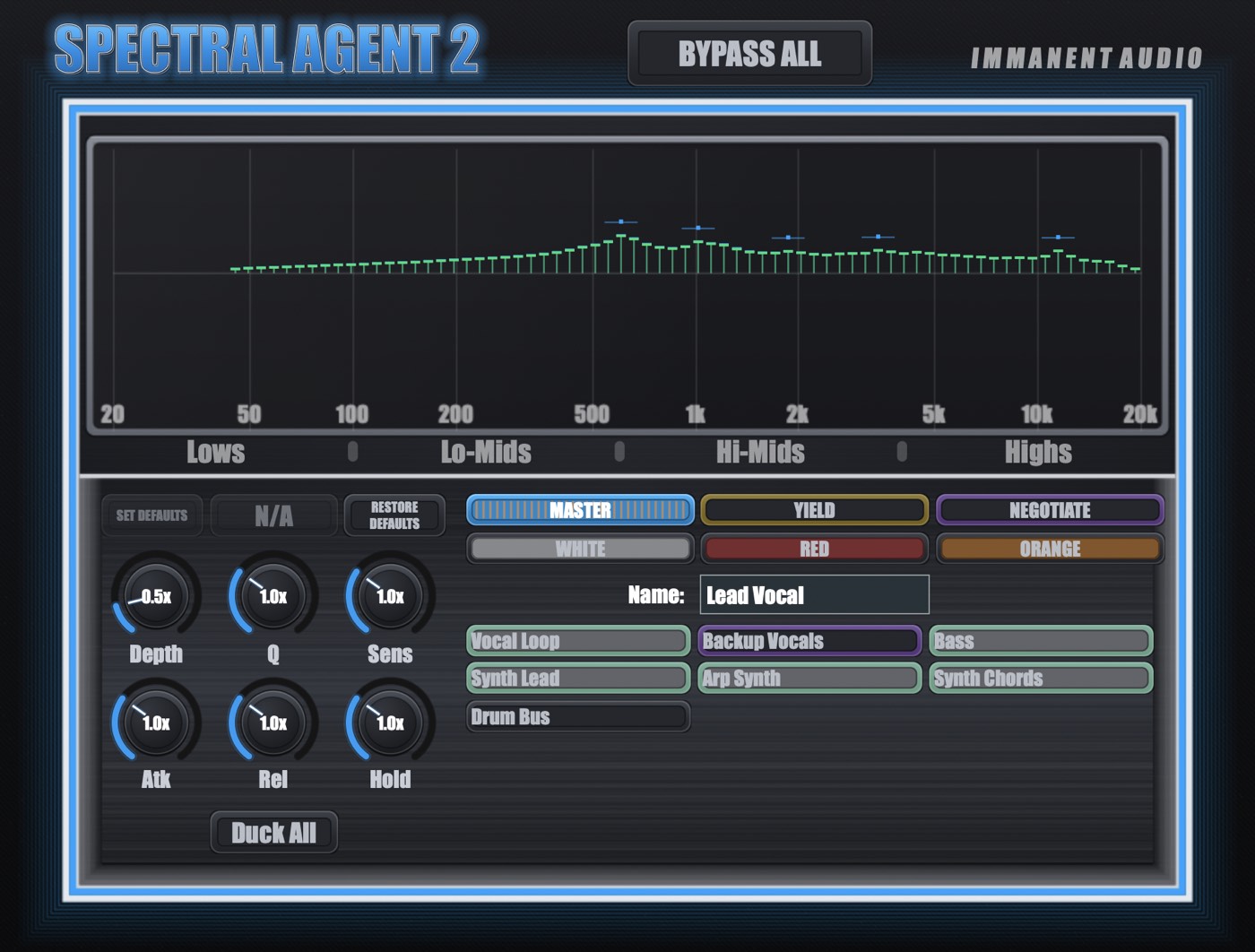Click the Spectral Agent 2 logo

(x=267, y=49)
